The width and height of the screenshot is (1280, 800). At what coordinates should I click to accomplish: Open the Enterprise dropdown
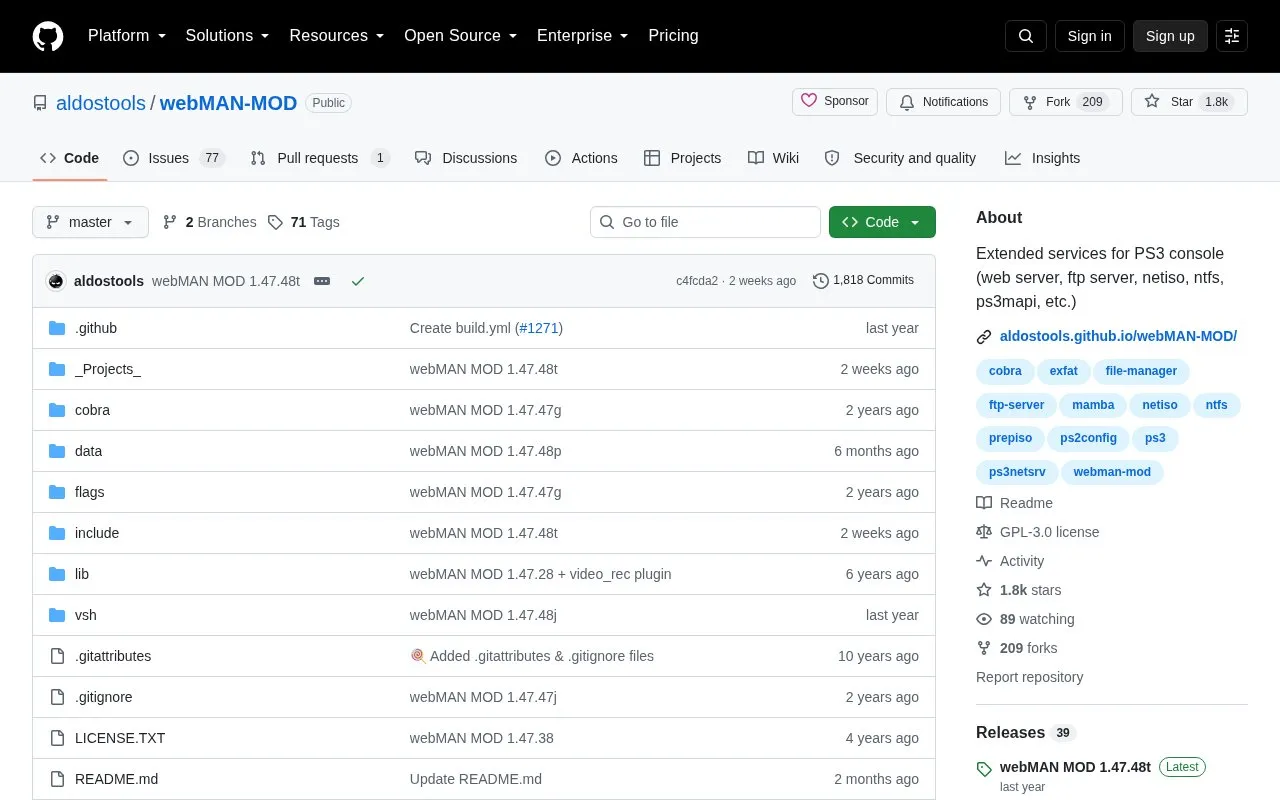(x=583, y=36)
